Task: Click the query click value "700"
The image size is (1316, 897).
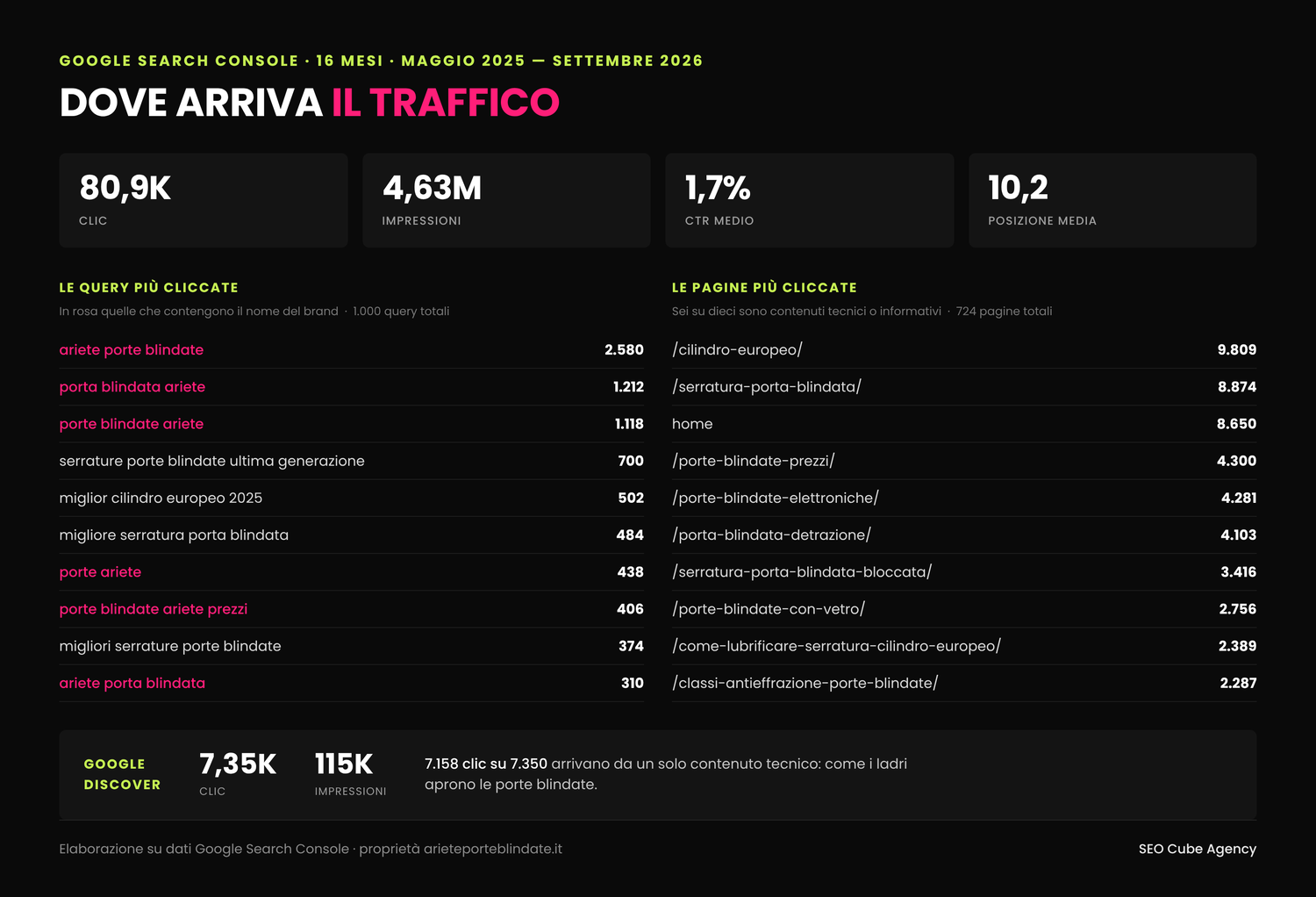Action: pyautogui.click(x=631, y=461)
